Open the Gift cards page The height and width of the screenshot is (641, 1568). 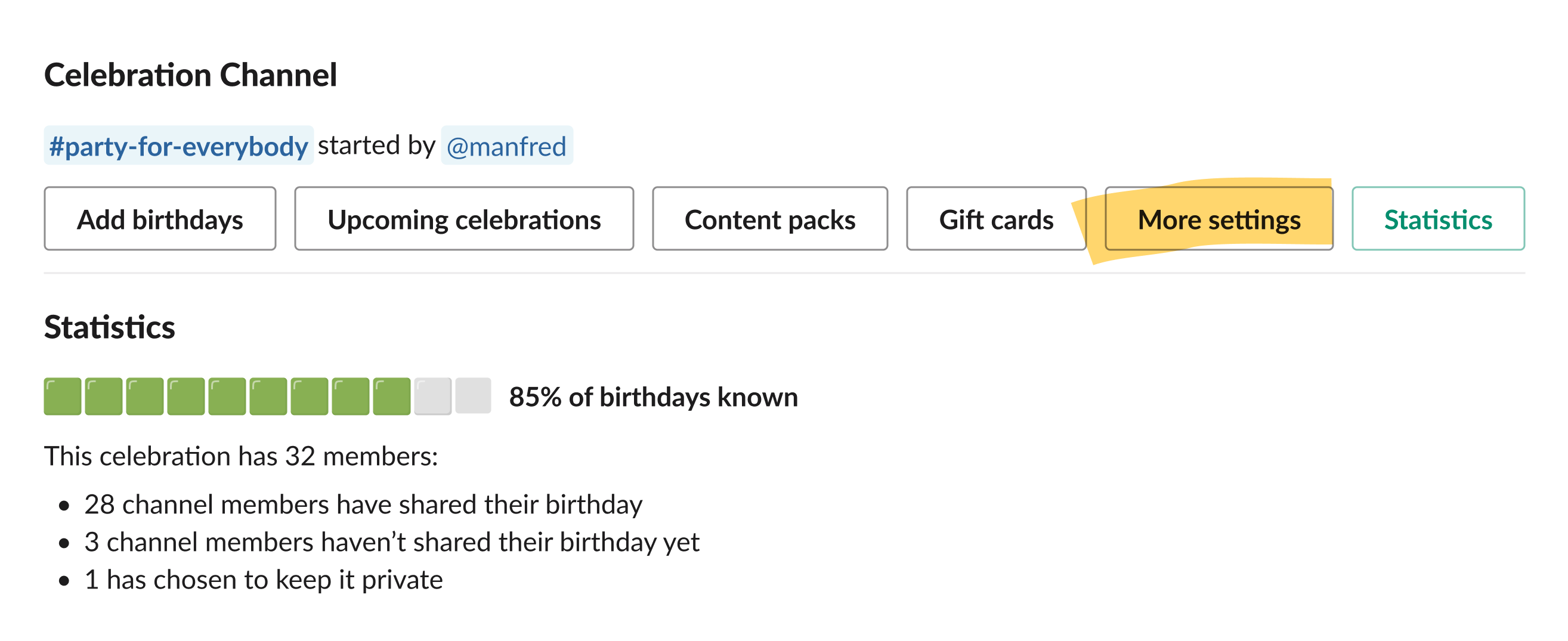(997, 220)
